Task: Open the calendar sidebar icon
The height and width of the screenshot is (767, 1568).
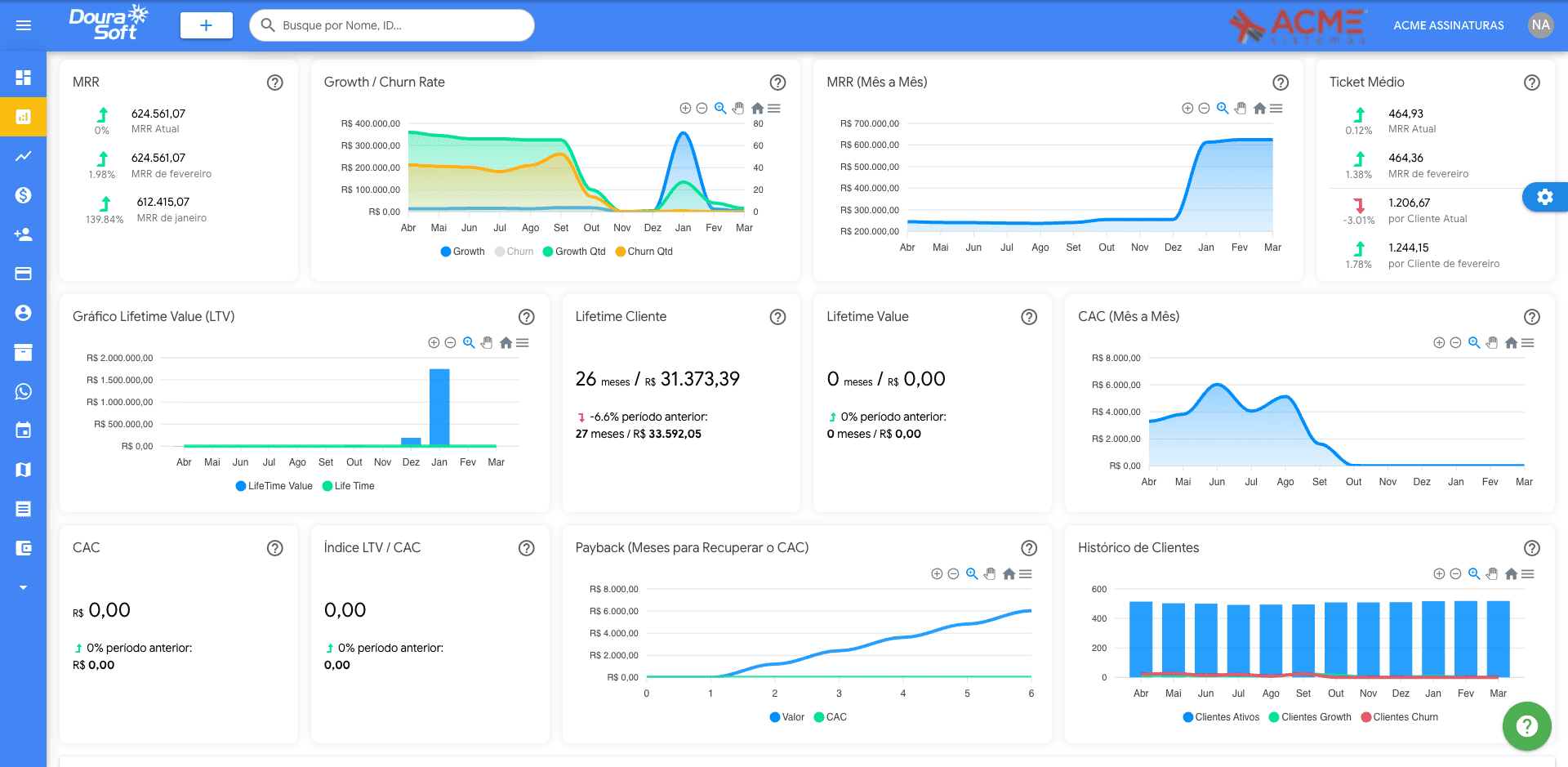Action: point(24,430)
